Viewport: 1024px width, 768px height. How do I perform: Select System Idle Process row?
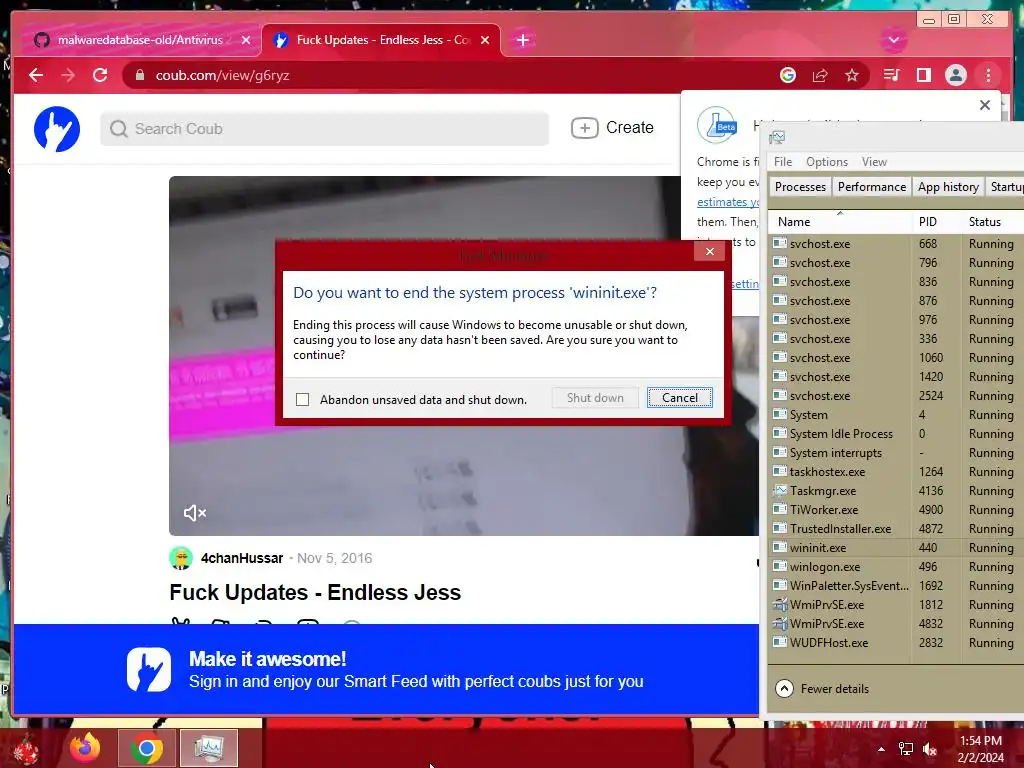click(896, 434)
